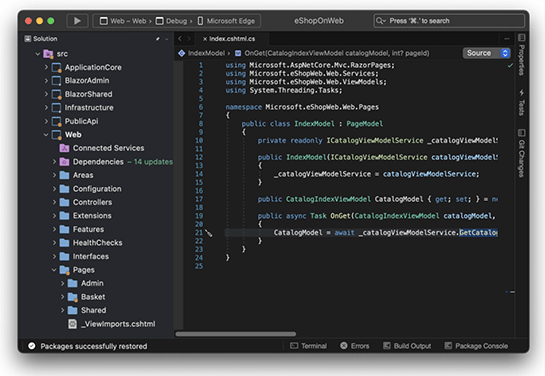
Task: Select the Basket folder icon
Action: [x=73, y=297]
